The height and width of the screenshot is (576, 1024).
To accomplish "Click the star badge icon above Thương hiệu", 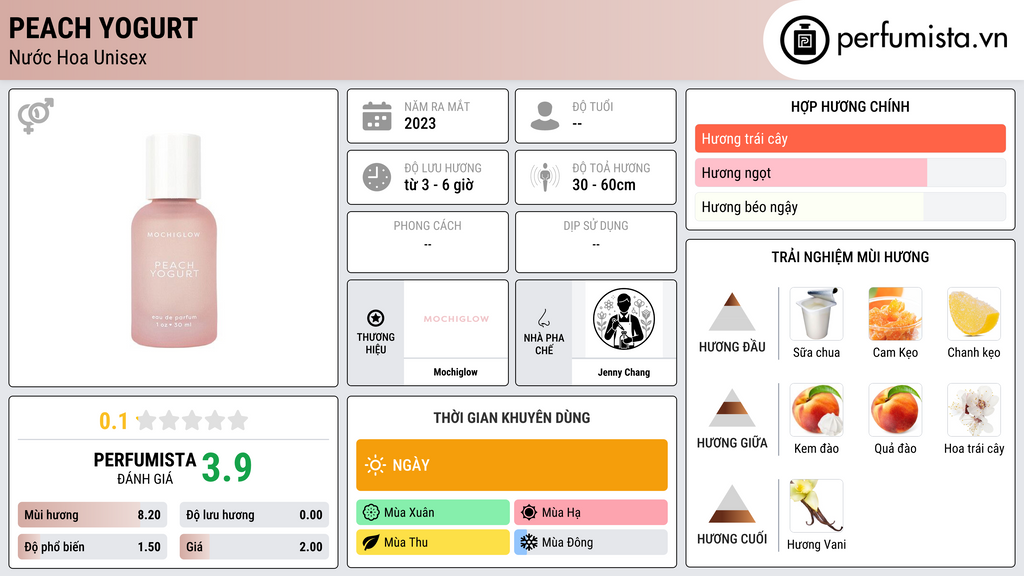I will 376,318.
